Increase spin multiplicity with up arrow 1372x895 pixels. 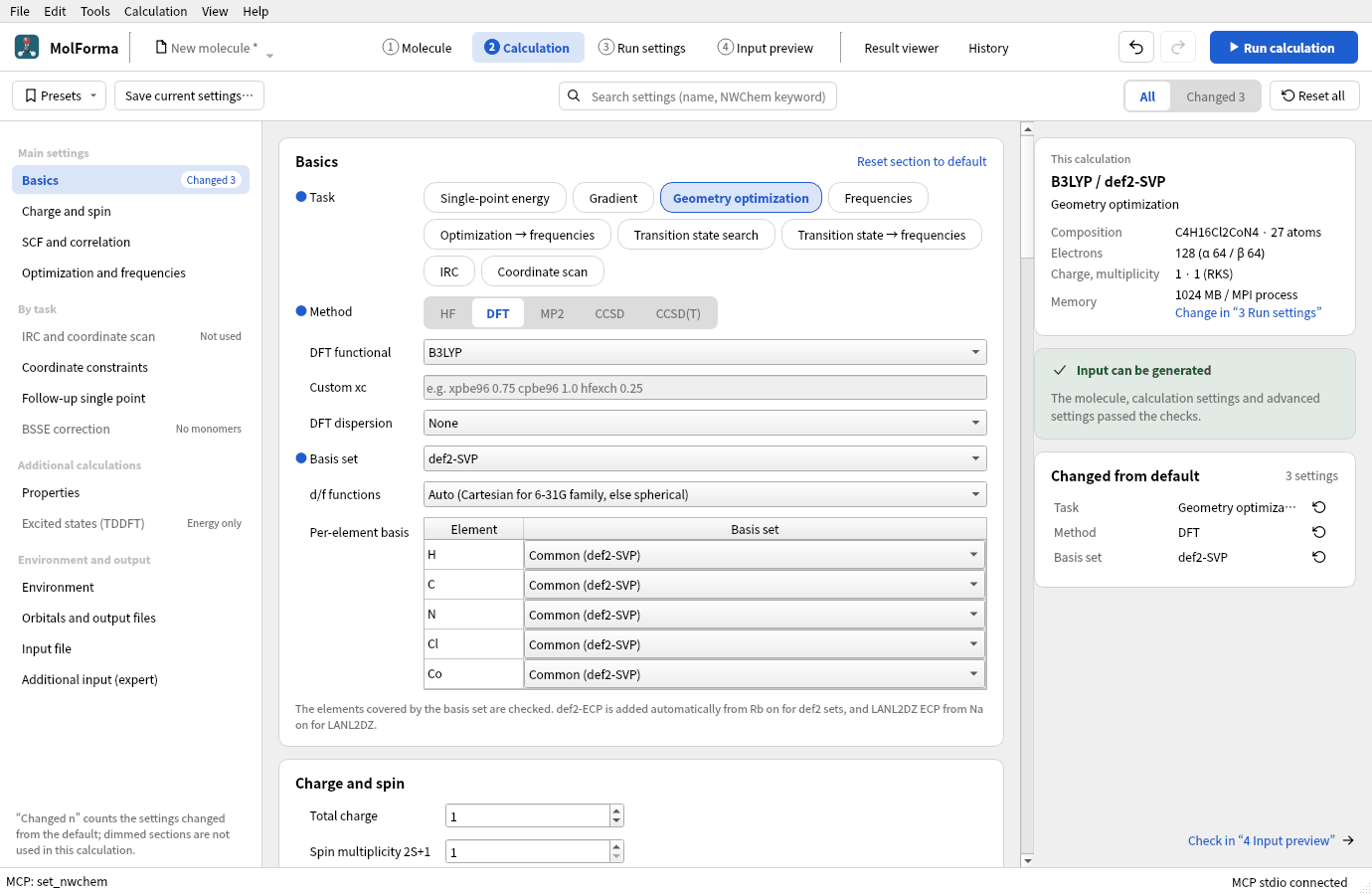point(616,846)
